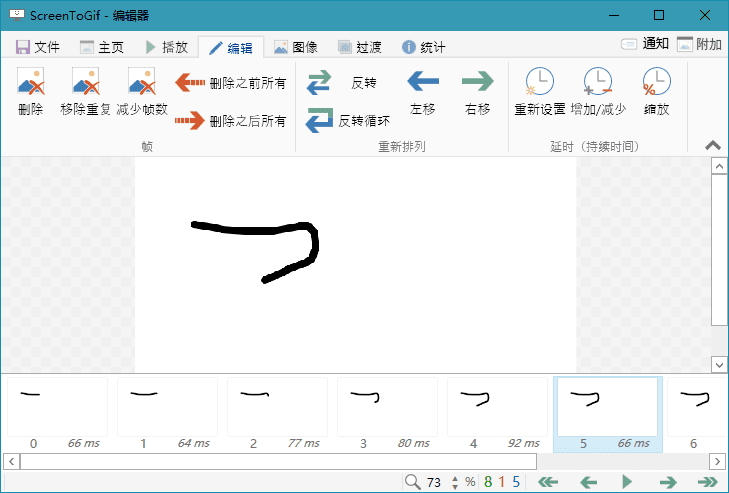Click the 附加 extras button
The image size is (729, 493).
(699, 44)
